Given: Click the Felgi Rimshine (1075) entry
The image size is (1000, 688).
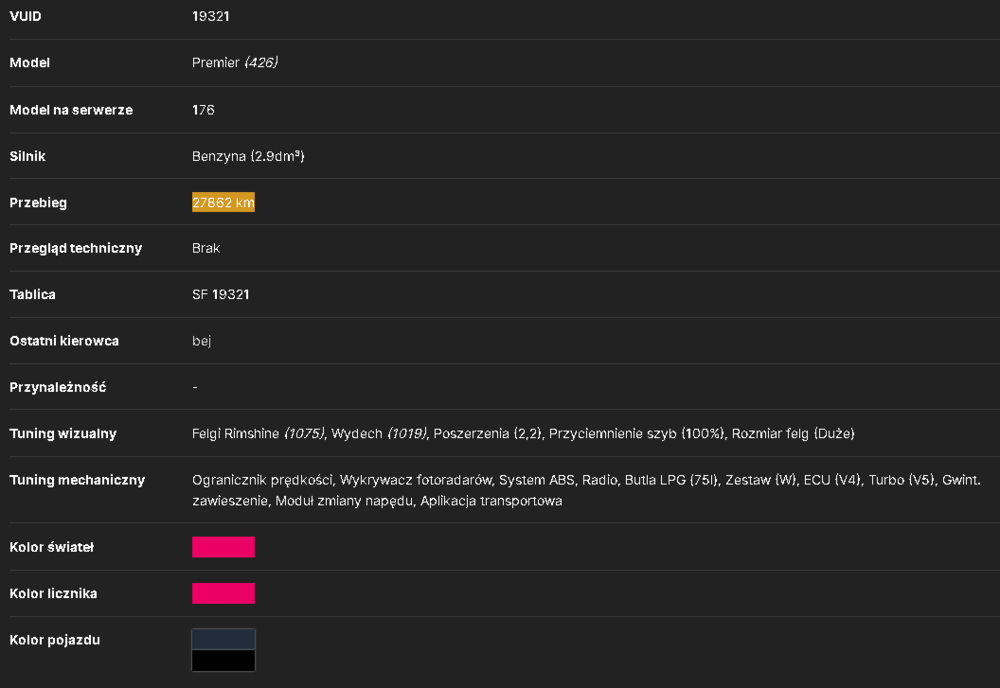Looking at the screenshot, I should pyautogui.click(x=258, y=434).
